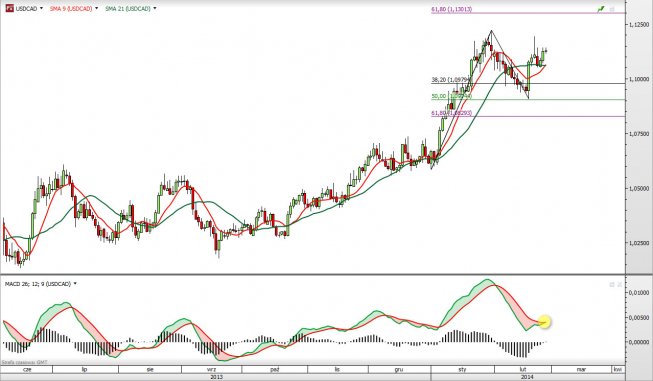
Task: Click the 1,02500 price axis value
Action: (x=639, y=242)
